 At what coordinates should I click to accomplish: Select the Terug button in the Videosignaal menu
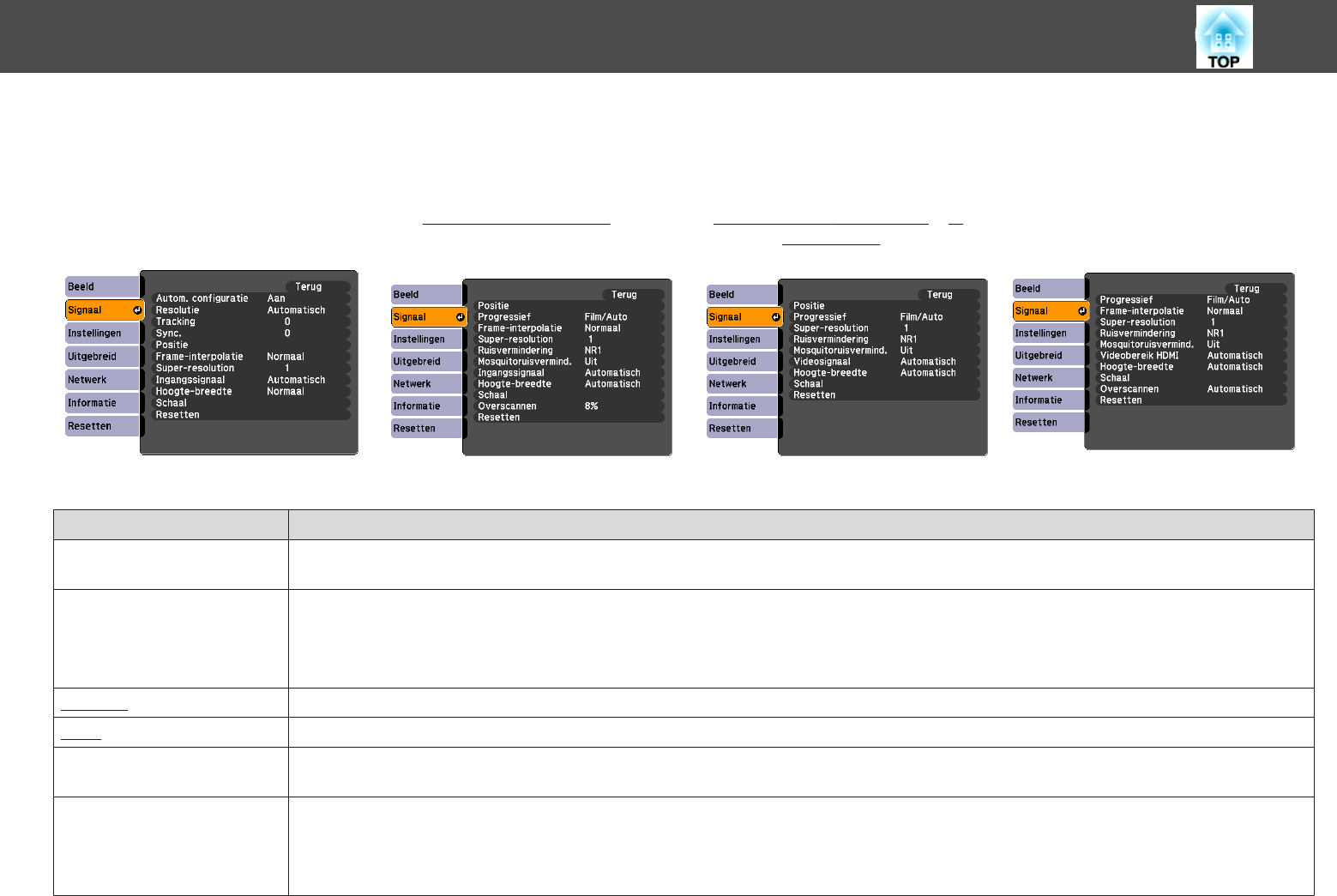click(x=949, y=294)
